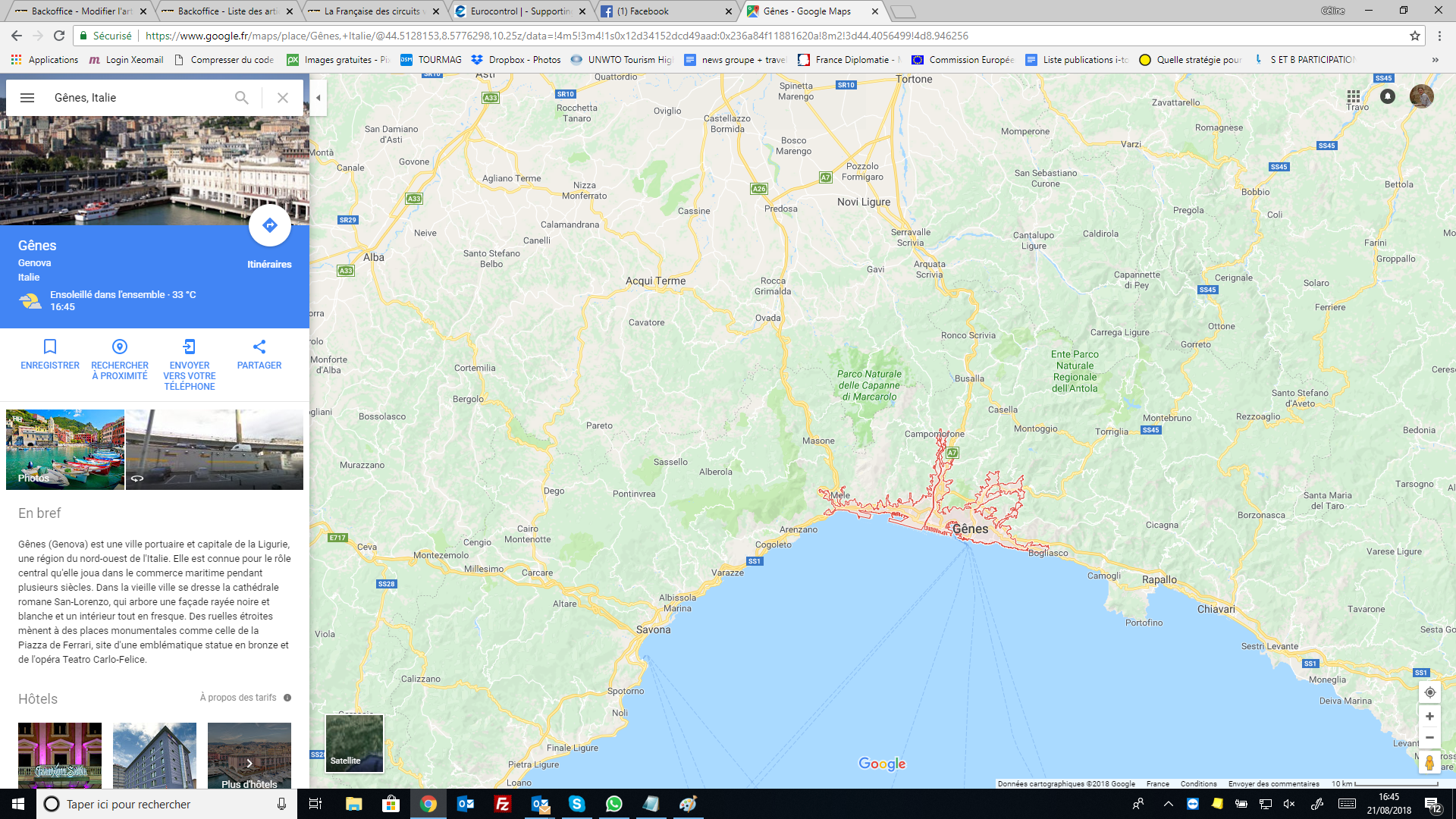Click the Itinéraires directions button
Image resolution: width=1456 pixels, height=819 pixels.
(269, 226)
